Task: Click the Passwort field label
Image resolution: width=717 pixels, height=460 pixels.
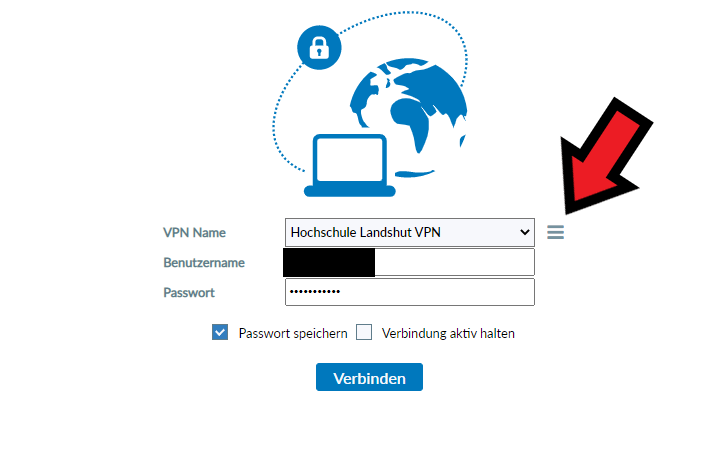Action: pyautogui.click(x=189, y=293)
